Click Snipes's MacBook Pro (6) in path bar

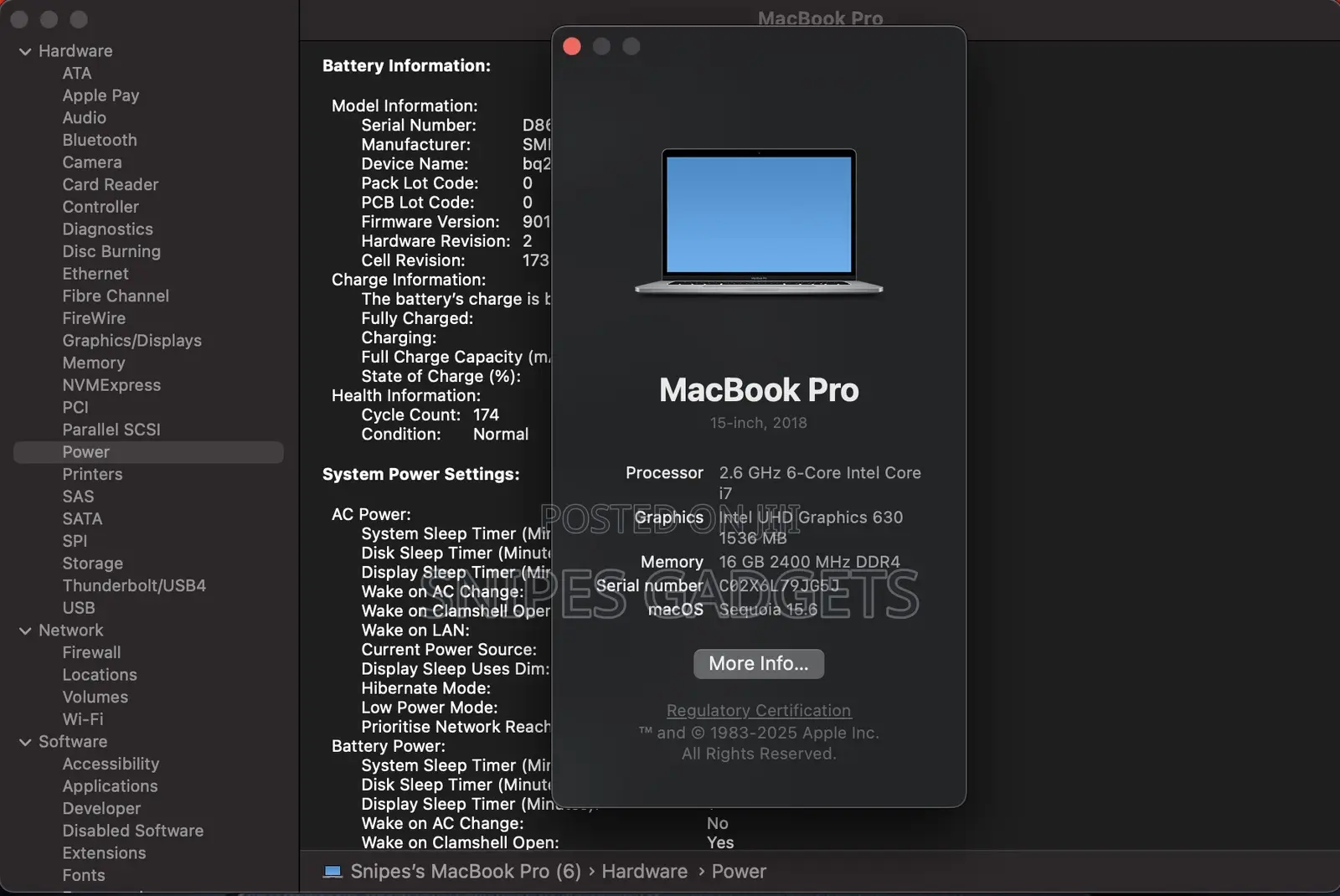coord(466,872)
